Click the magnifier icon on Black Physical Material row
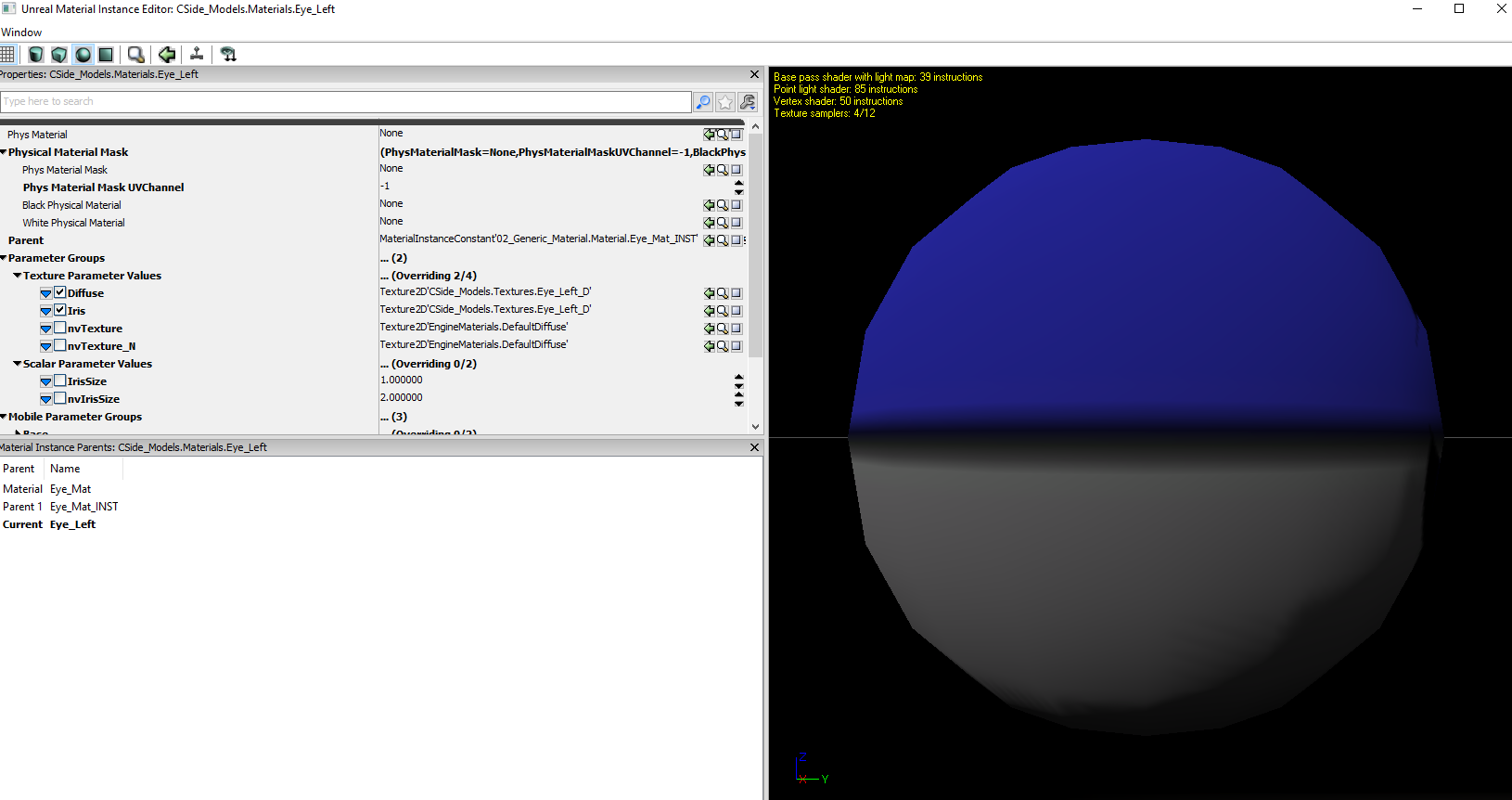This screenshot has width=1512, height=800. pyautogui.click(x=723, y=205)
